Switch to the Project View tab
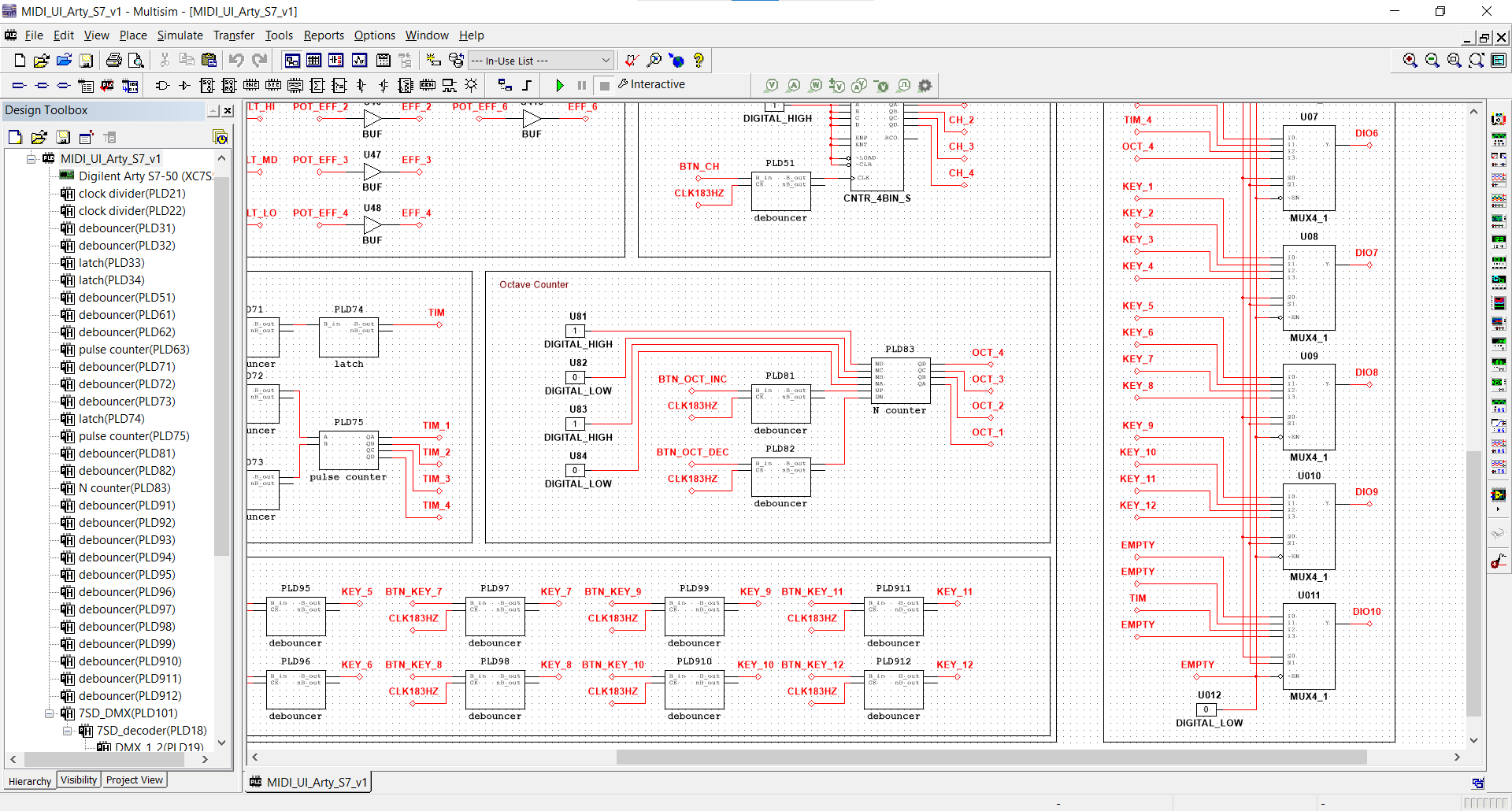The width and height of the screenshot is (1512, 811). 135,780
